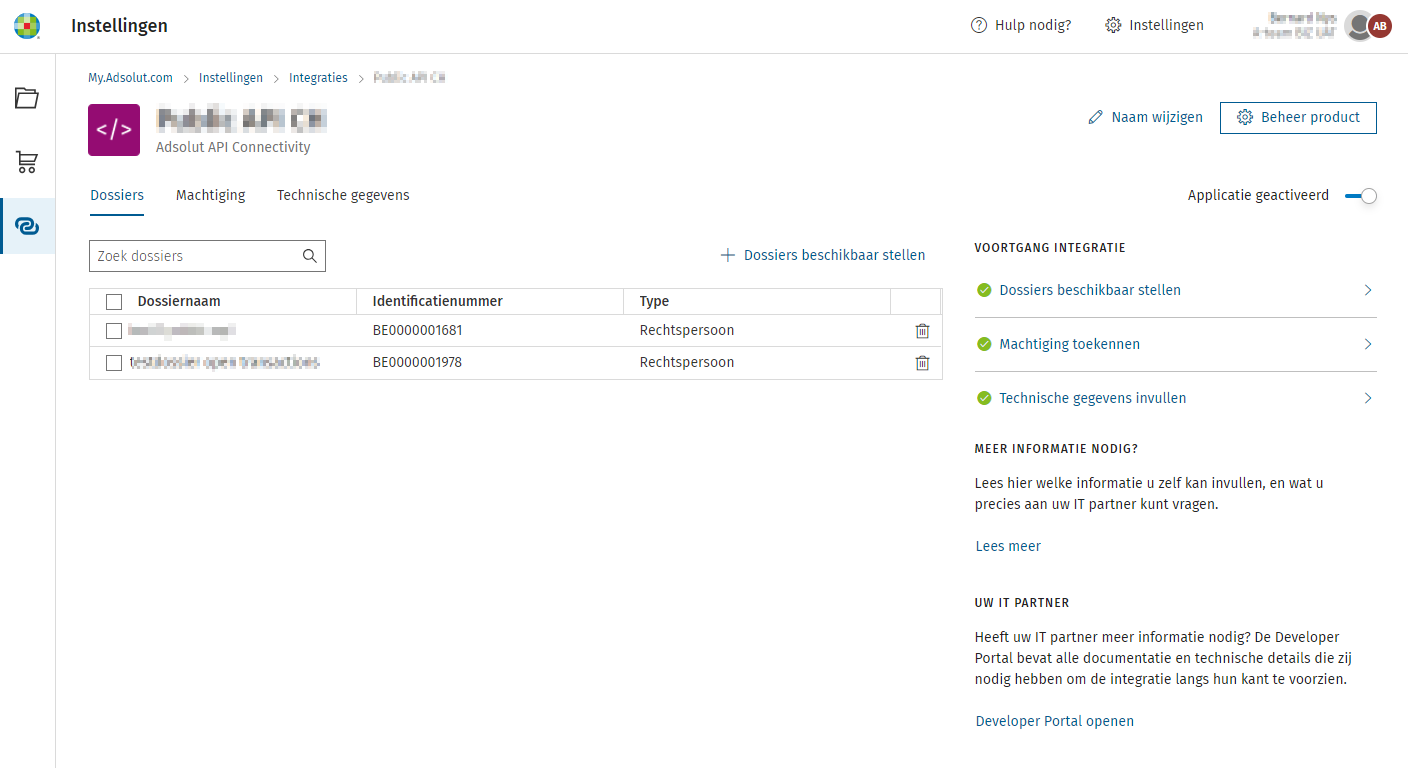Expand the Dossiers beschikbaar stellen progress step

coord(1368,290)
